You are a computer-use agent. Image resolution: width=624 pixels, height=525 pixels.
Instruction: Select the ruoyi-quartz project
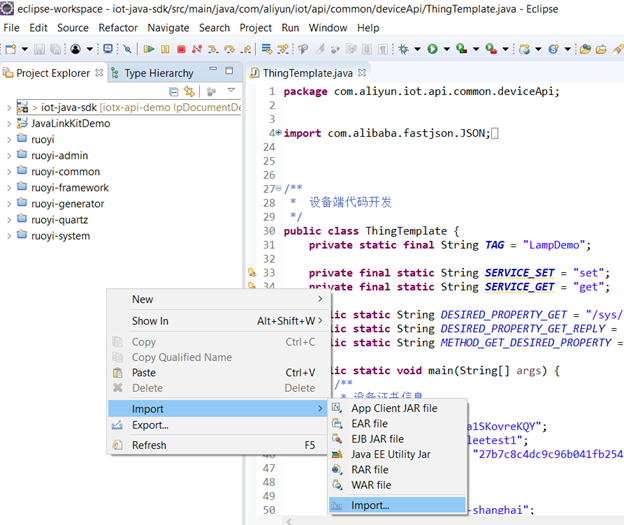click(x=60, y=220)
